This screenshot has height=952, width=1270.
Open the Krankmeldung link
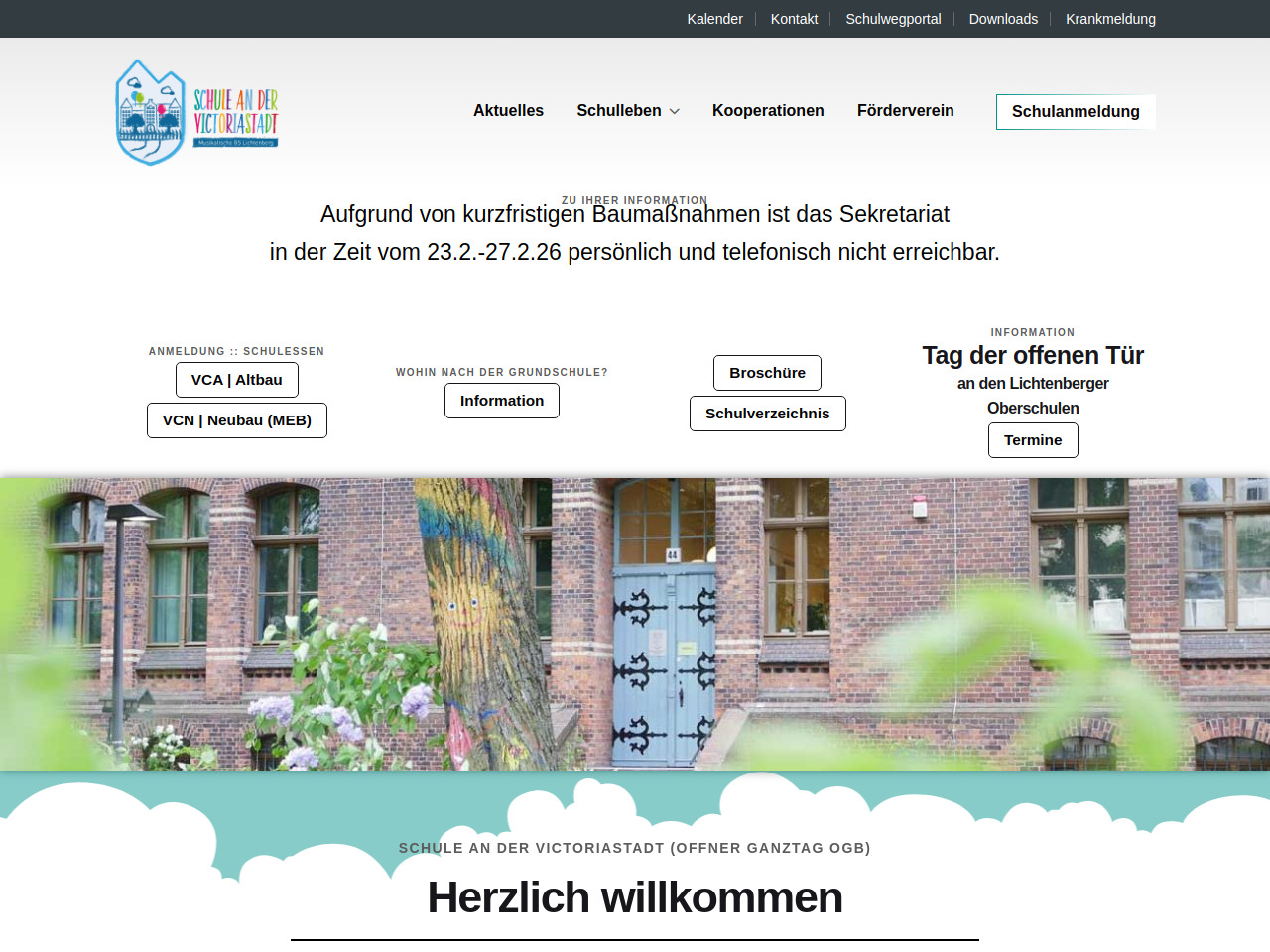point(1110,19)
